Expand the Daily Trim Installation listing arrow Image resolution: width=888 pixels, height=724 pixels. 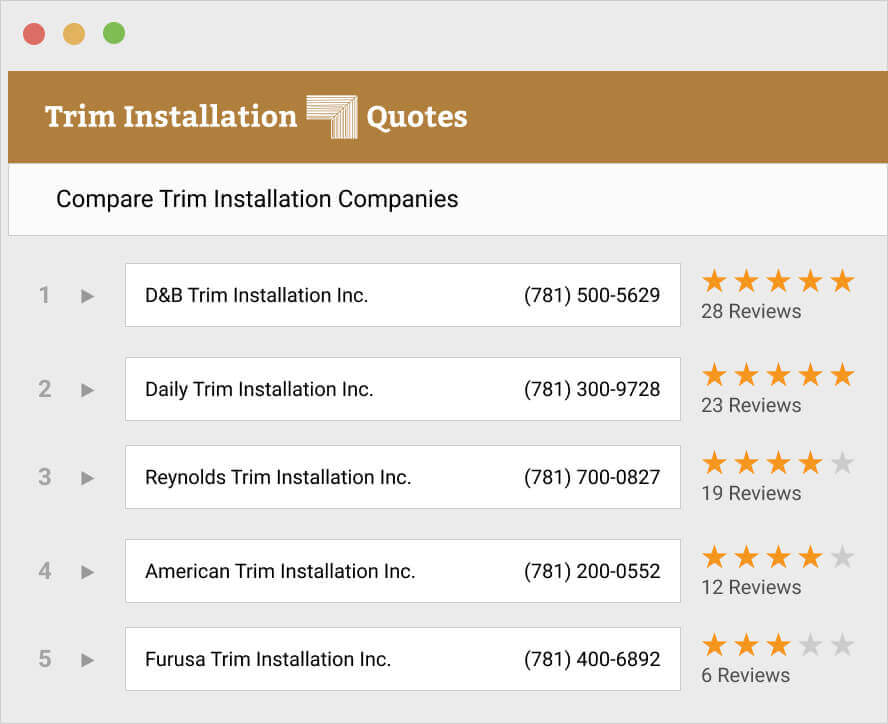pos(86,389)
